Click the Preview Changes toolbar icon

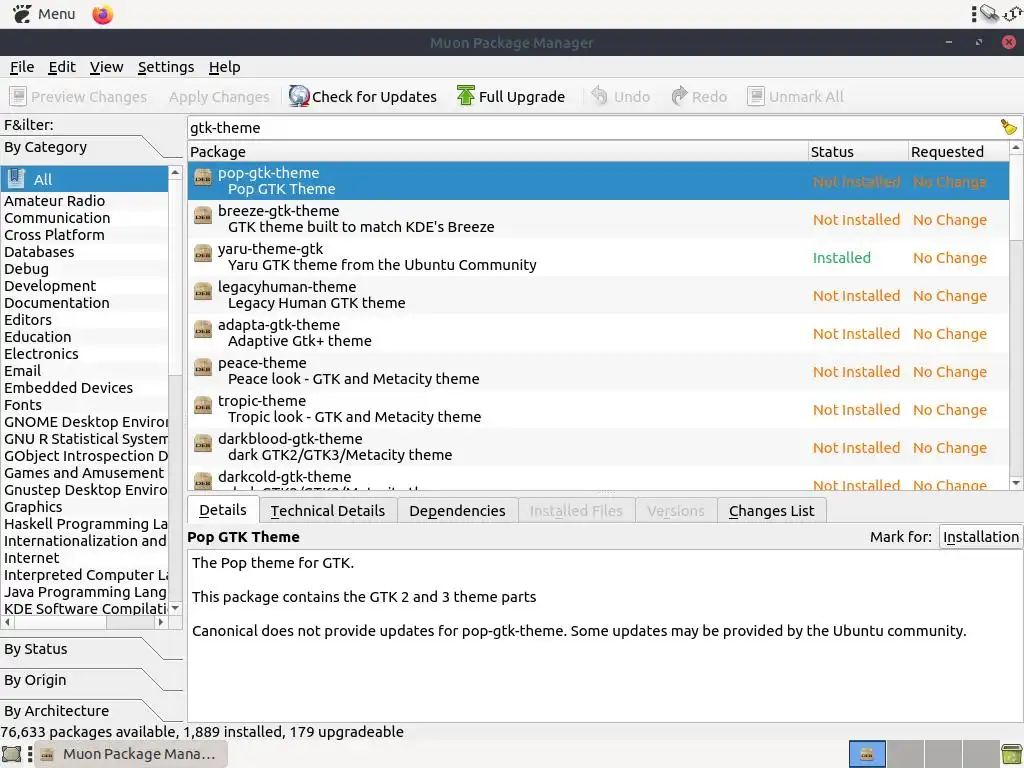point(18,97)
